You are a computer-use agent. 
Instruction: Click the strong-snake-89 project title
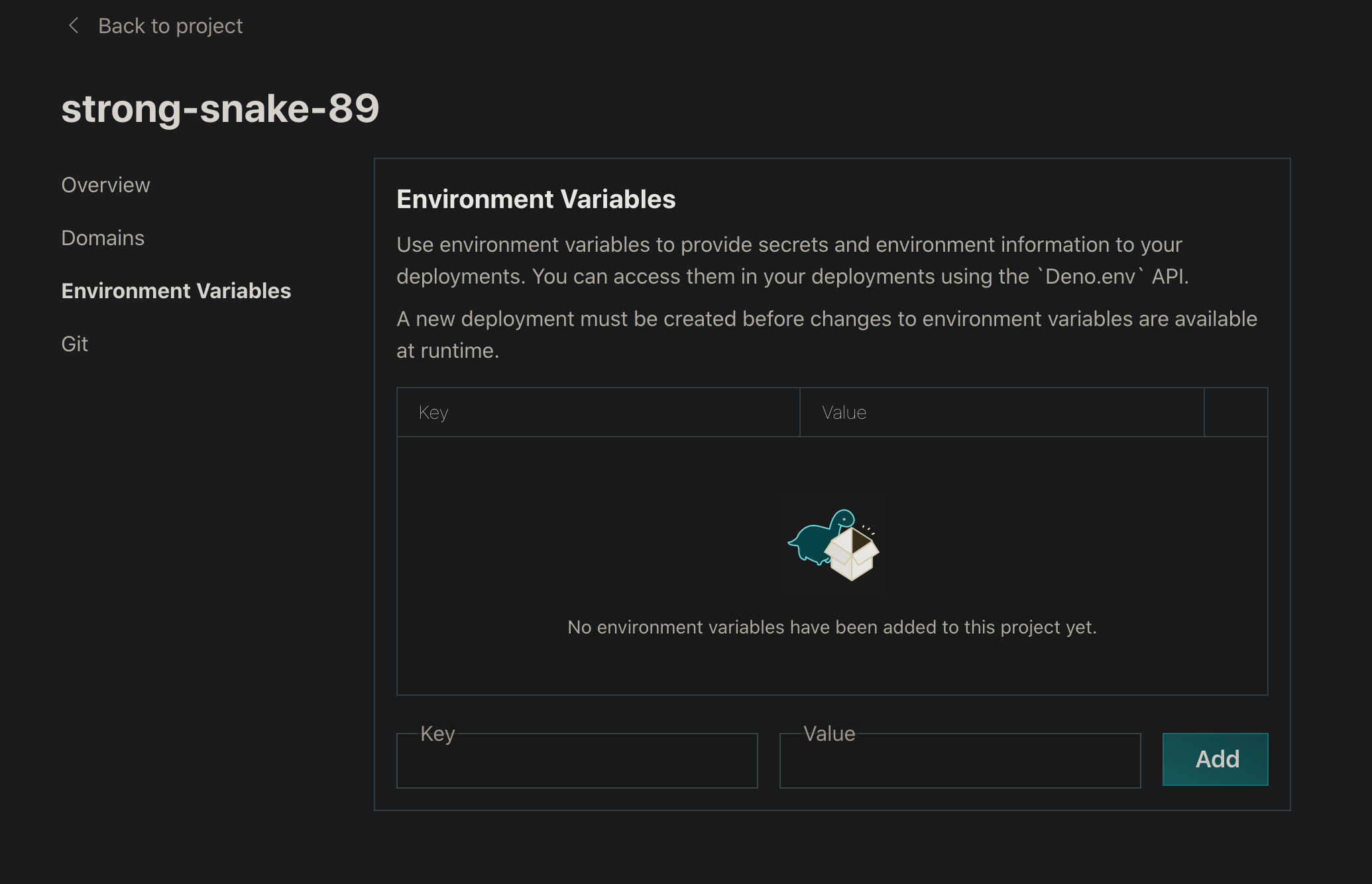(220, 108)
